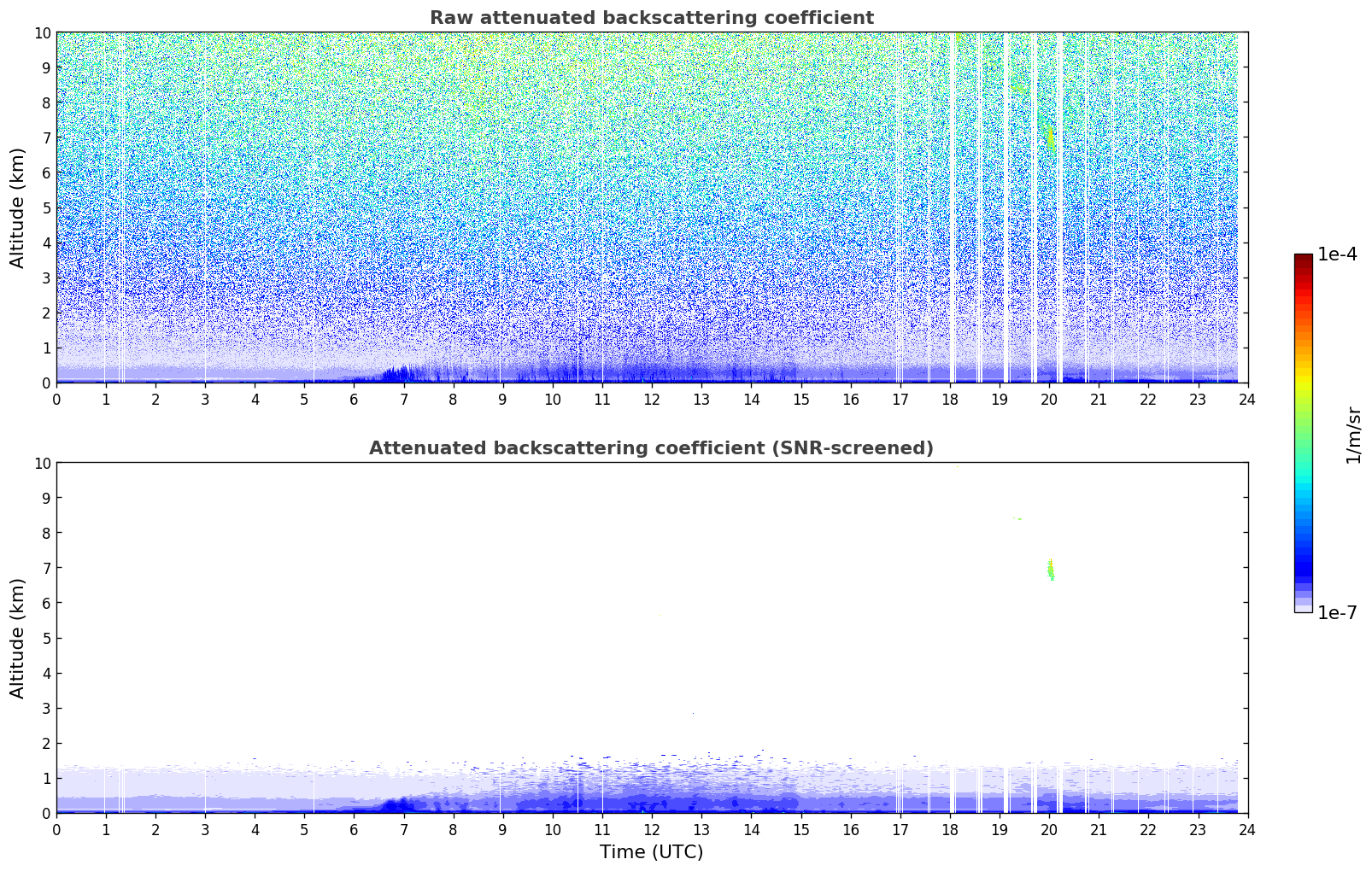Click the 'Time (UTC)' axis label

(651, 851)
